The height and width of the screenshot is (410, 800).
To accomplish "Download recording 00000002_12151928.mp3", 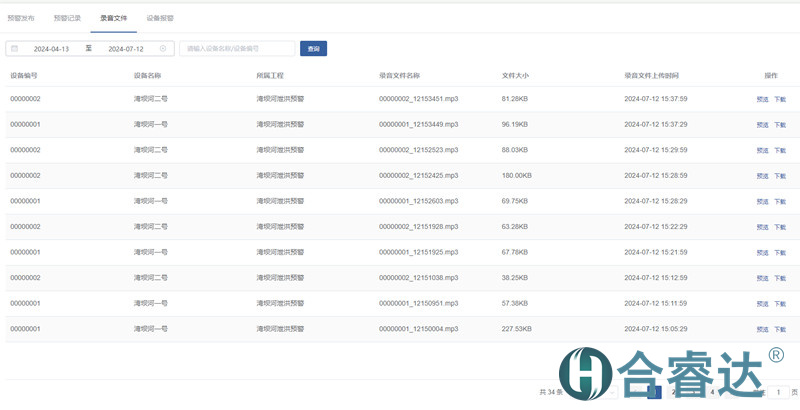I will [780, 227].
